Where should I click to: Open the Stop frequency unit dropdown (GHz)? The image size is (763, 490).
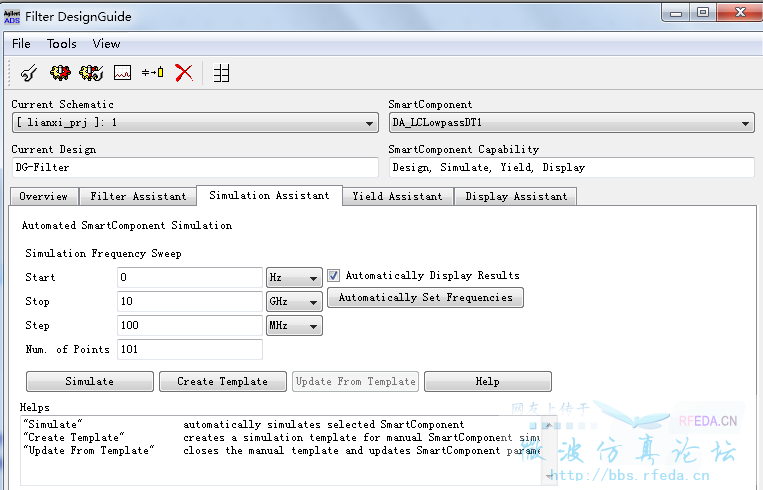coord(294,302)
